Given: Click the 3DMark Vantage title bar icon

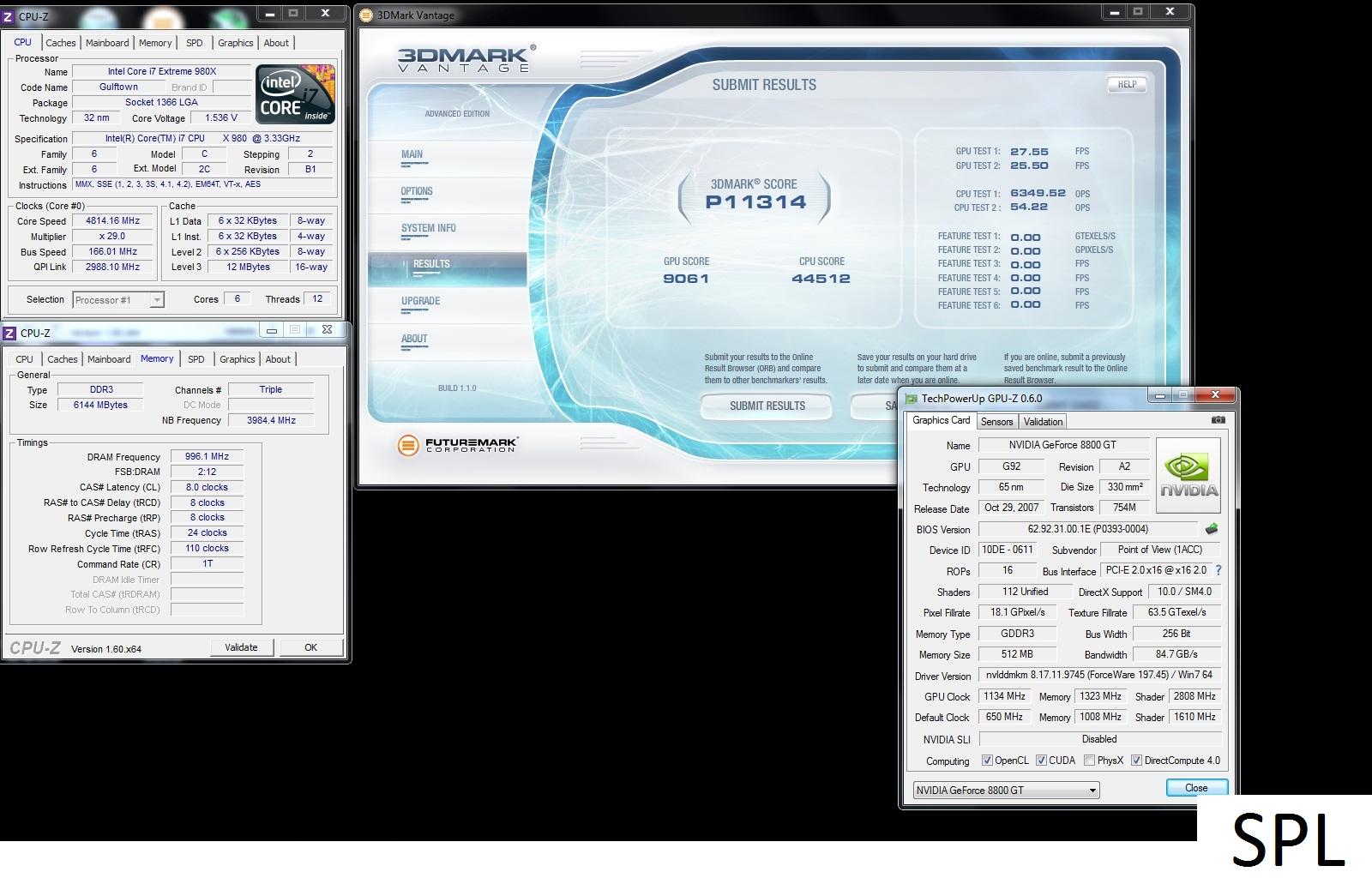Looking at the screenshot, I should [366, 15].
